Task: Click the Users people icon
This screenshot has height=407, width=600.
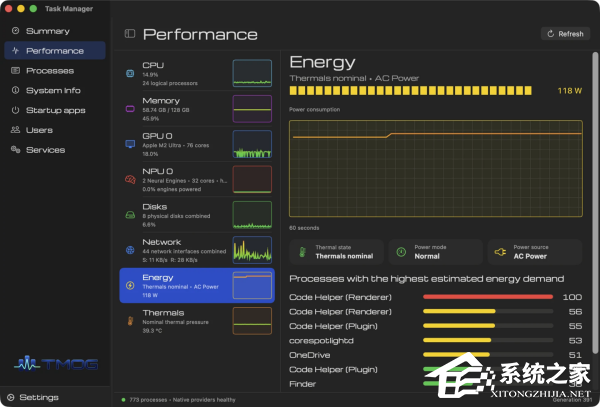Action: (x=15, y=130)
